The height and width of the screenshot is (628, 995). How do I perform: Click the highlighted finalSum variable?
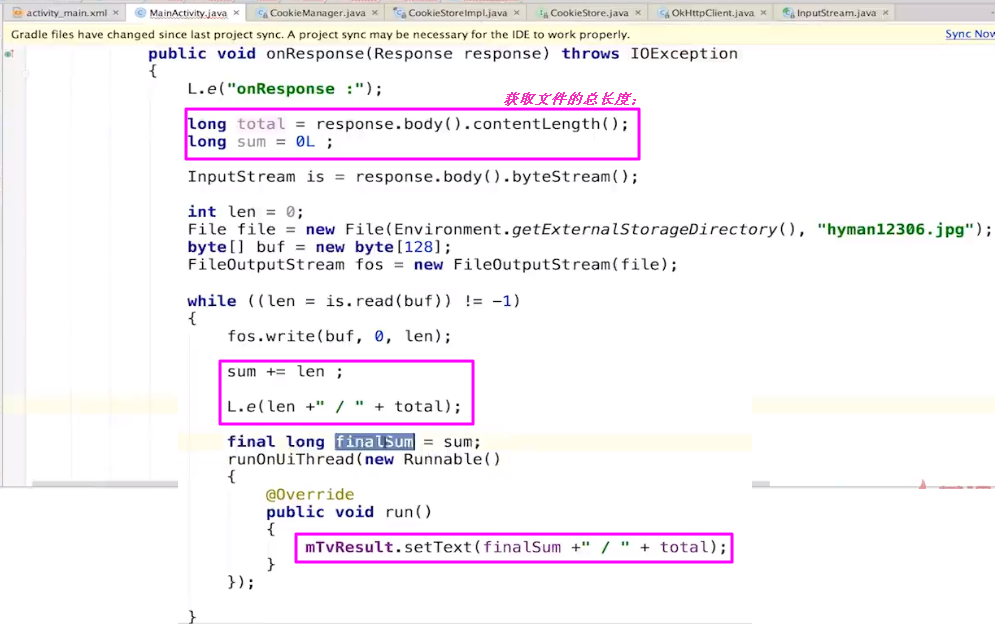[x=375, y=442]
